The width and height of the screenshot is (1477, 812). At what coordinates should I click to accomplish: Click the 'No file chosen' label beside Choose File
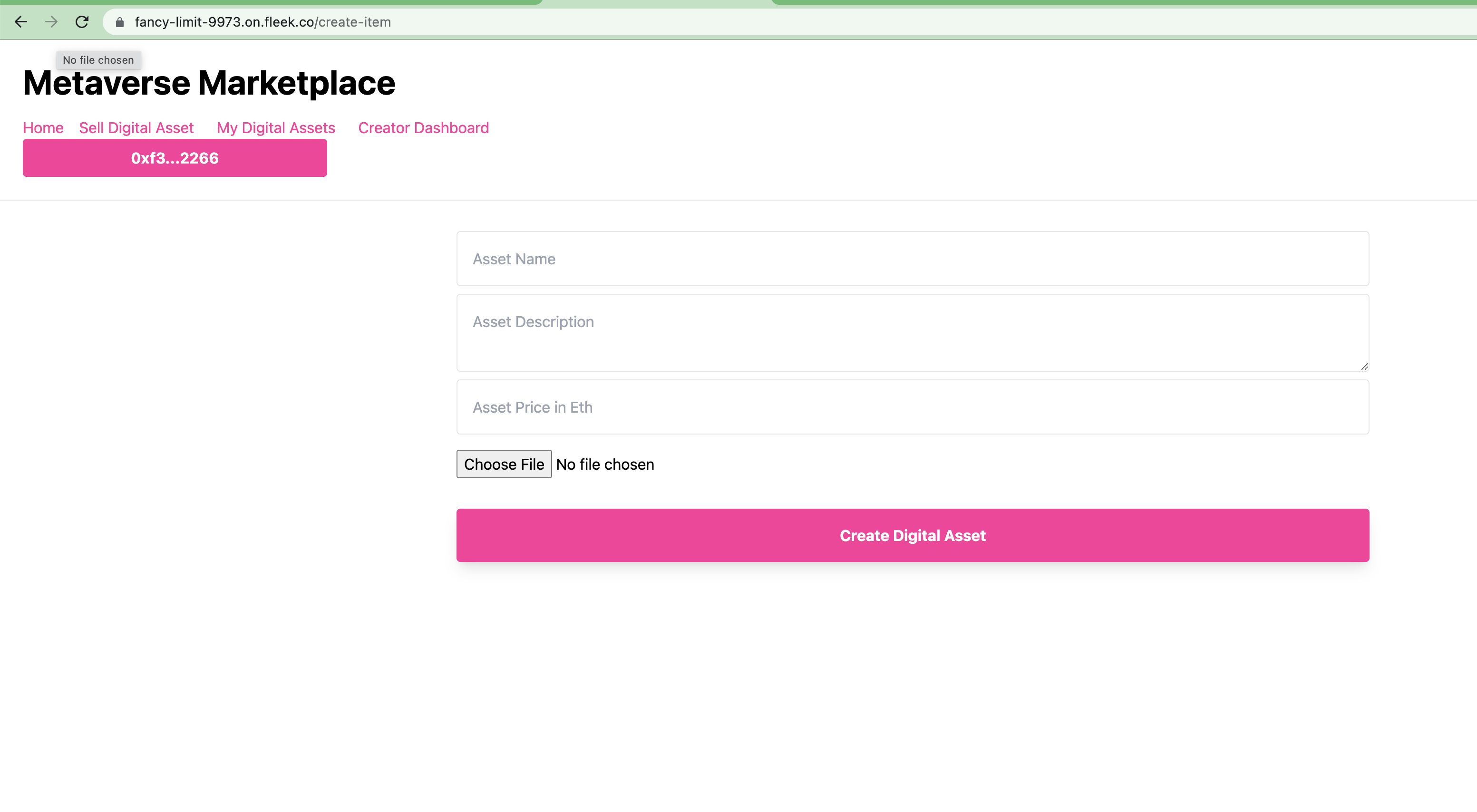click(605, 464)
